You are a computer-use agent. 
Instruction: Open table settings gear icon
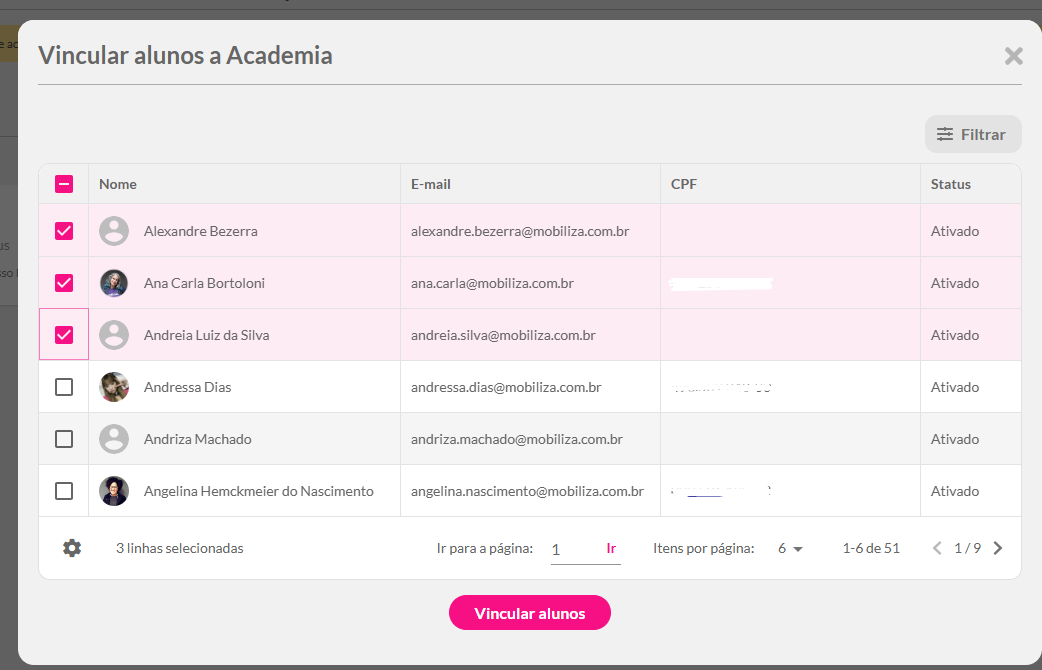click(72, 548)
